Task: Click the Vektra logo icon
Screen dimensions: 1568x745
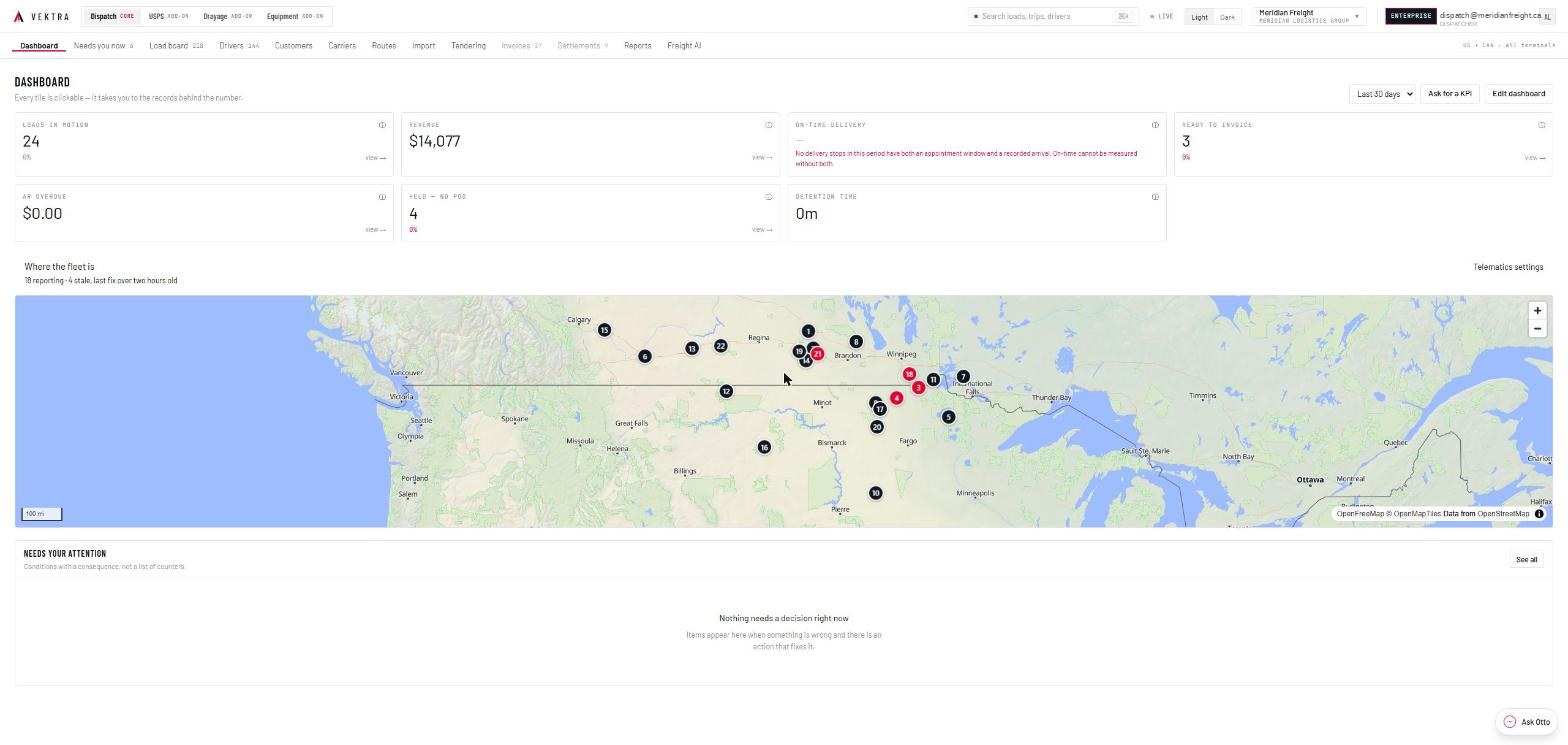Action: [19, 16]
